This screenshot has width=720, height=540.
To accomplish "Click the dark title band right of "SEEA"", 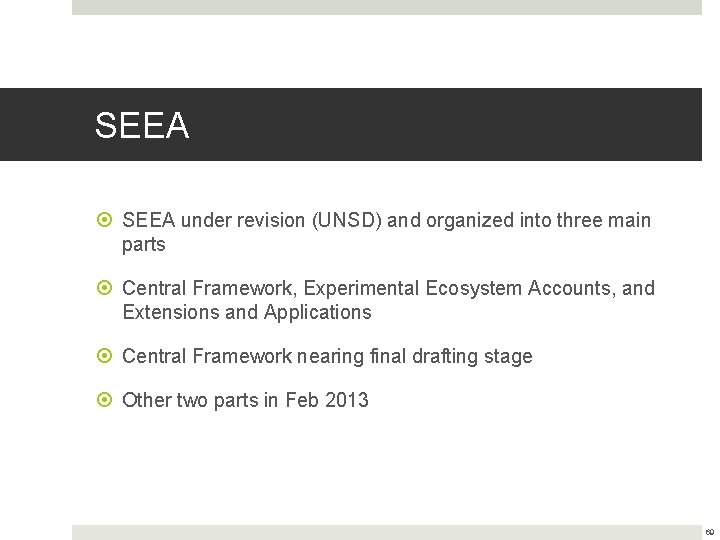I will click(x=450, y=125).
